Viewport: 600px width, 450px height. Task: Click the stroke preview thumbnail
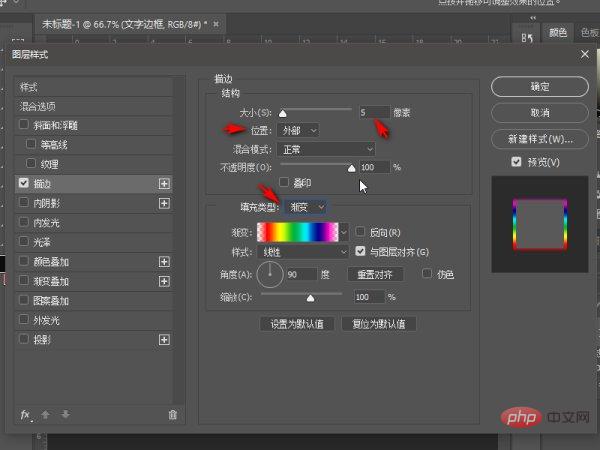pos(540,224)
